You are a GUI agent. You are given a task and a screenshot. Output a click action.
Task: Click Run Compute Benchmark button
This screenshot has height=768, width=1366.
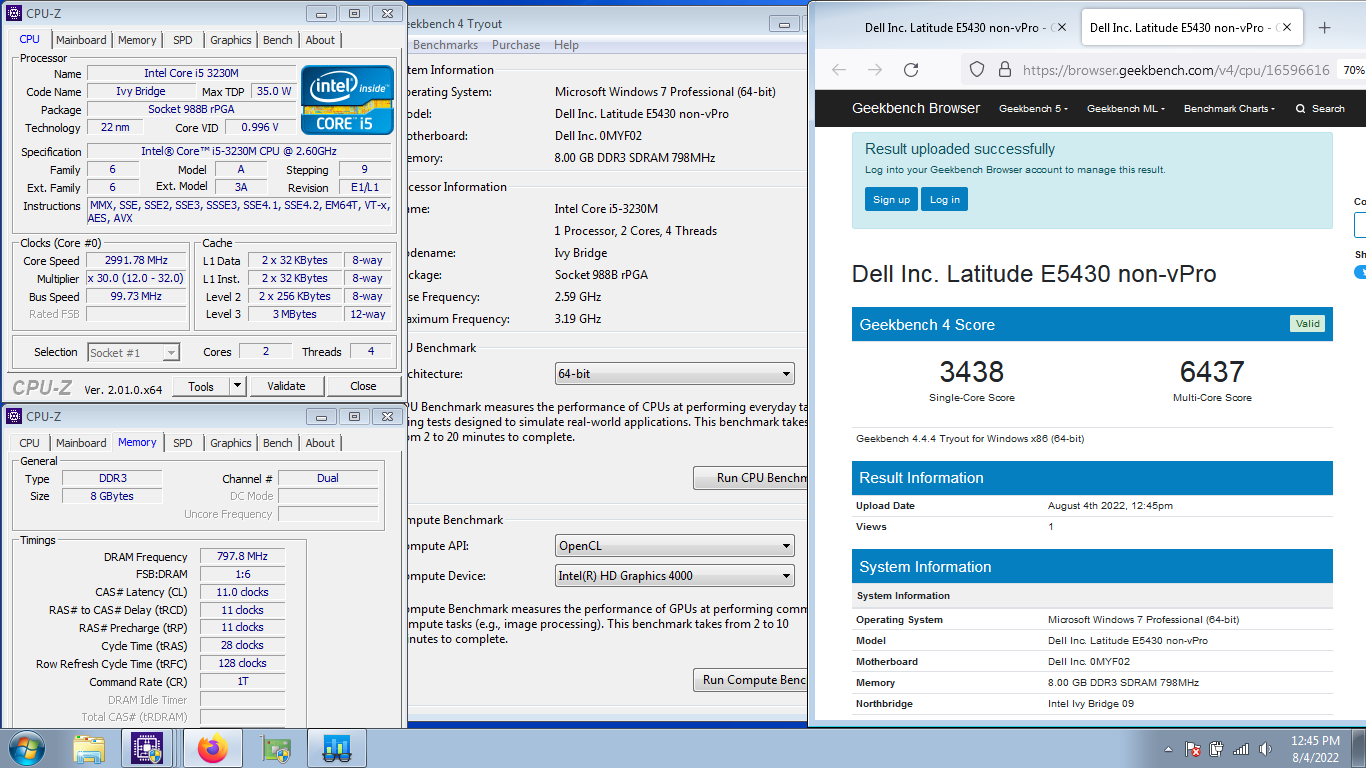(750, 680)
